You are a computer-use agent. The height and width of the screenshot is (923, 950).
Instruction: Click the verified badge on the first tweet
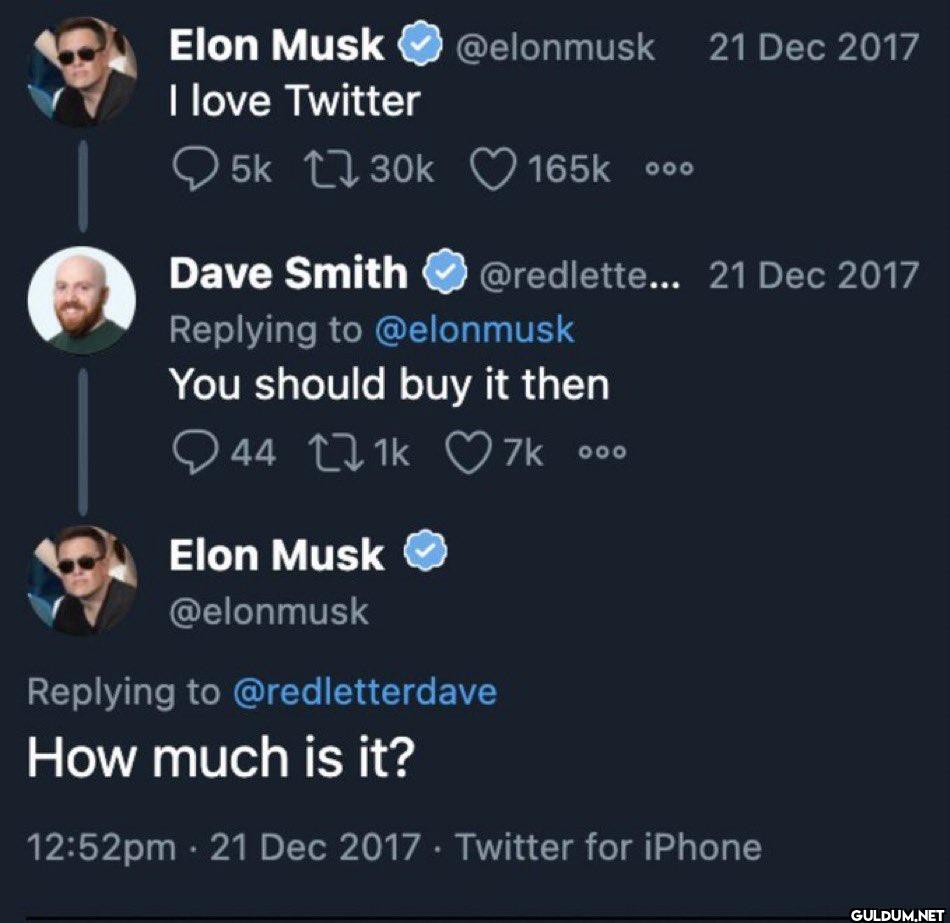click(420, 42)
